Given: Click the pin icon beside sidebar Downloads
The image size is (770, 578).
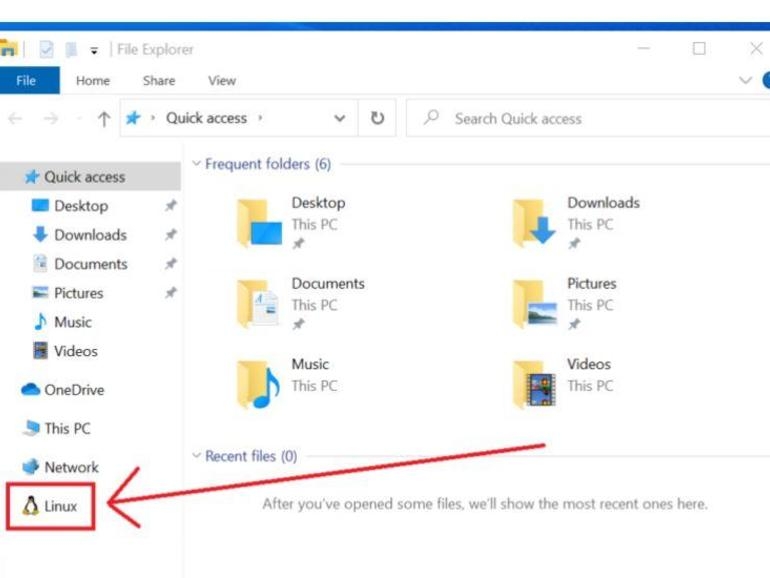Looking at the screenshot, I should (170, 234).
